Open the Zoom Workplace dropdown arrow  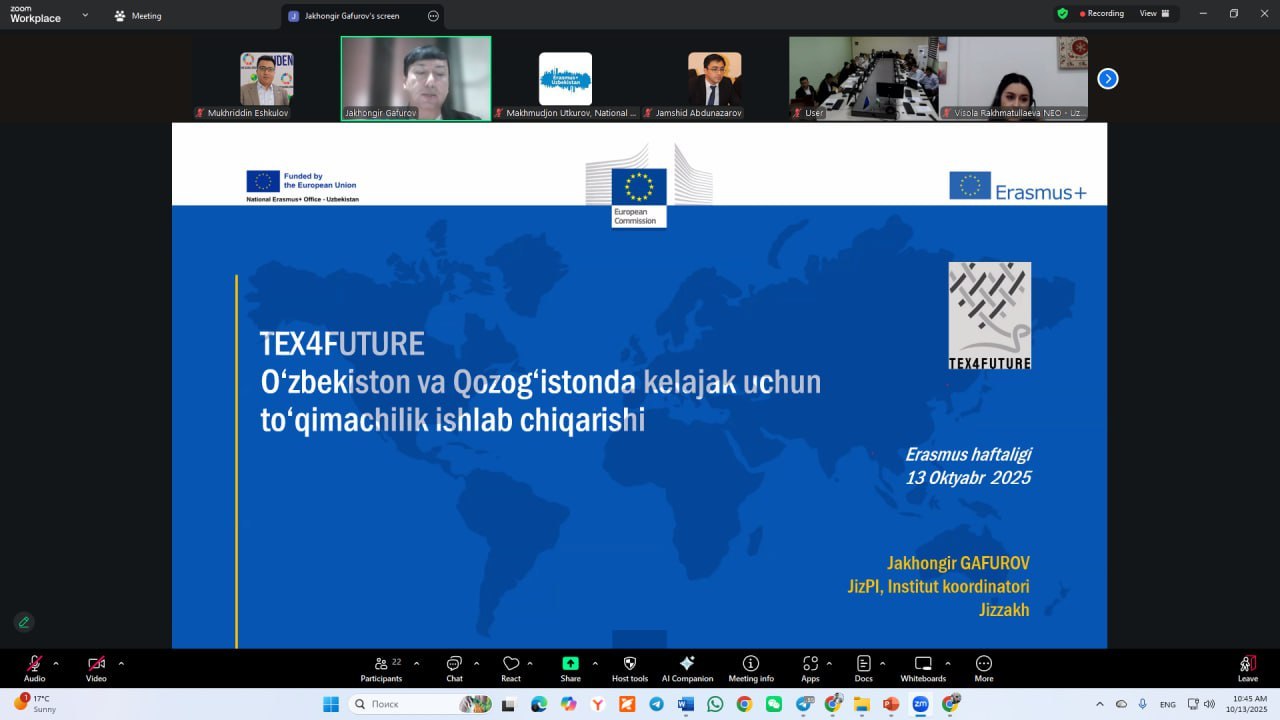pos(85,16)
